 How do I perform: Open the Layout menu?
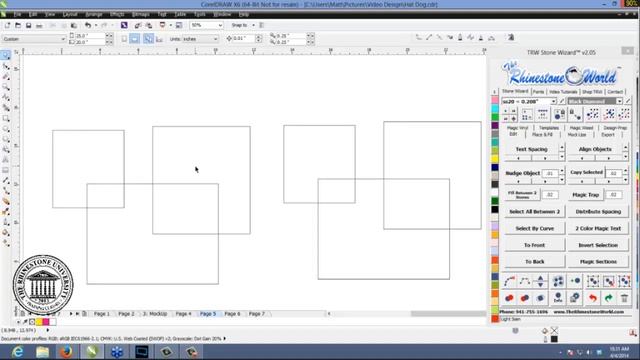70,14
